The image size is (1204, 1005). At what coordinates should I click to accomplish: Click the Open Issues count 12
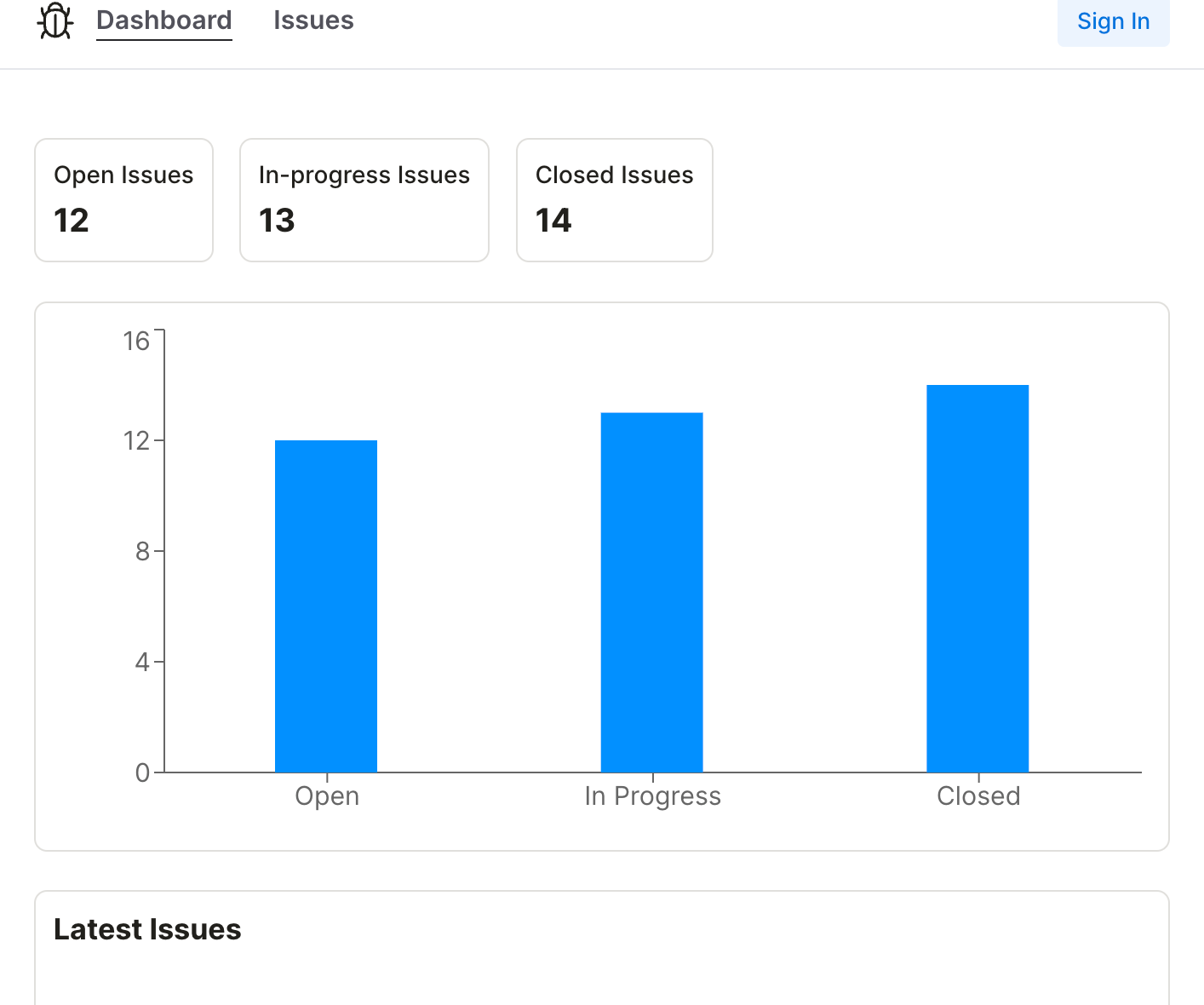click(x=72, y=221)
